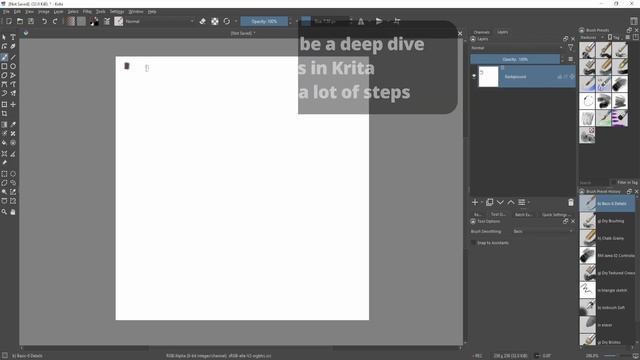This screenshot has height=360, width=640.
Task: Click the Open File toolbar icon
Action: point(20,21)
